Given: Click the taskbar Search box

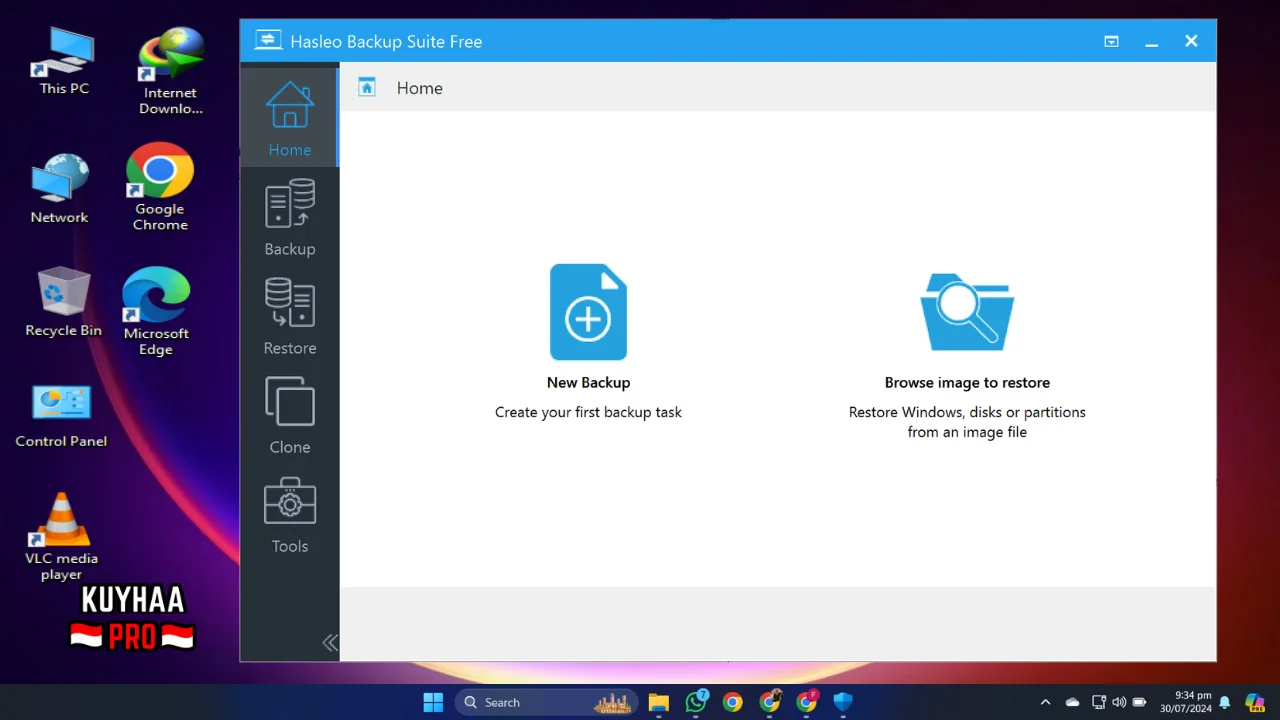Looking at the screenshot, I should click(x=547, y=702).
